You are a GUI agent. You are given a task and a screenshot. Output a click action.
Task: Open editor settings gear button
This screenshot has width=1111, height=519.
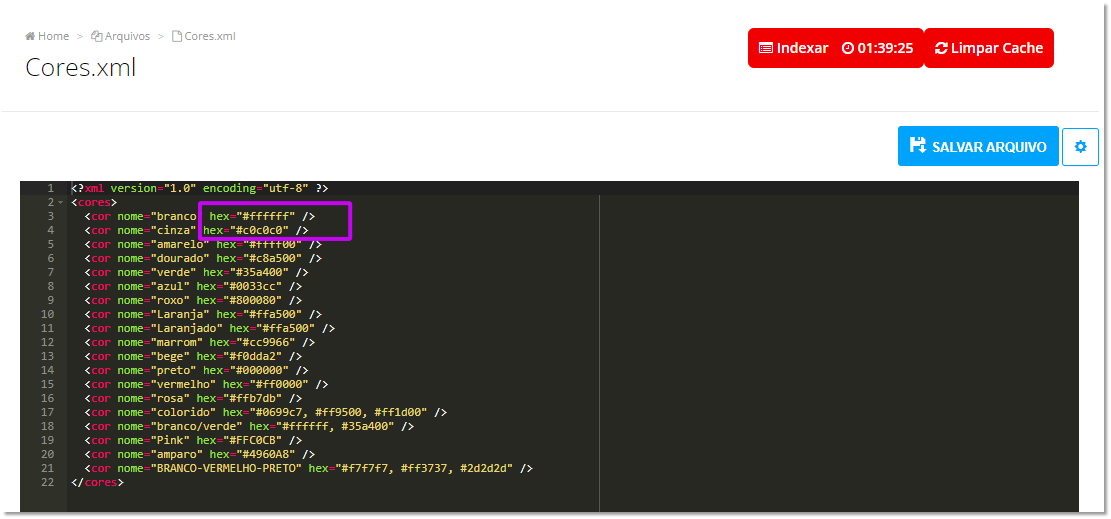click(1081, 147)
